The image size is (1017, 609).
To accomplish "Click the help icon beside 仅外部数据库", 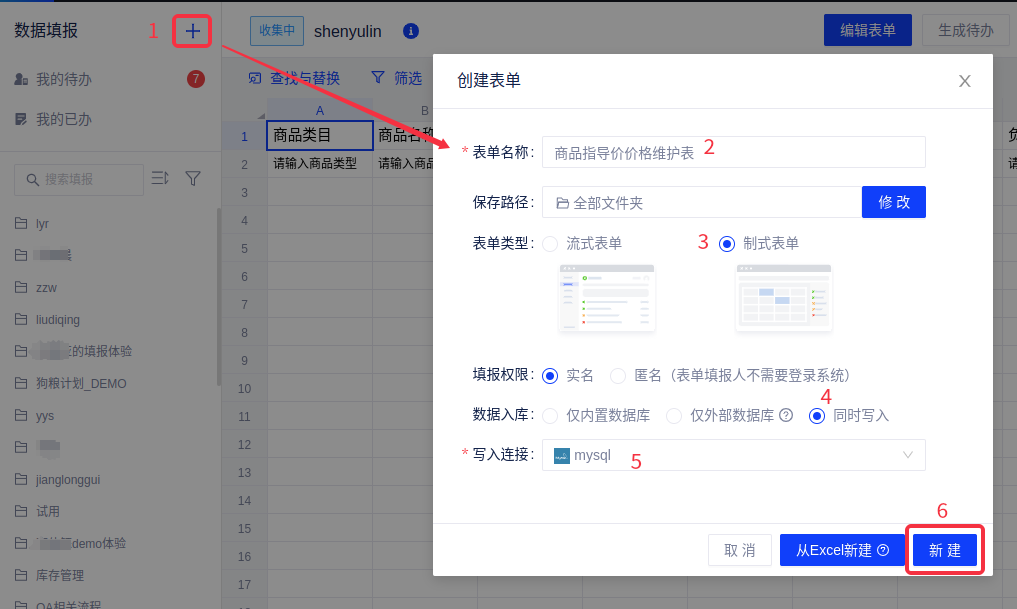I will (x=786, y=415).
